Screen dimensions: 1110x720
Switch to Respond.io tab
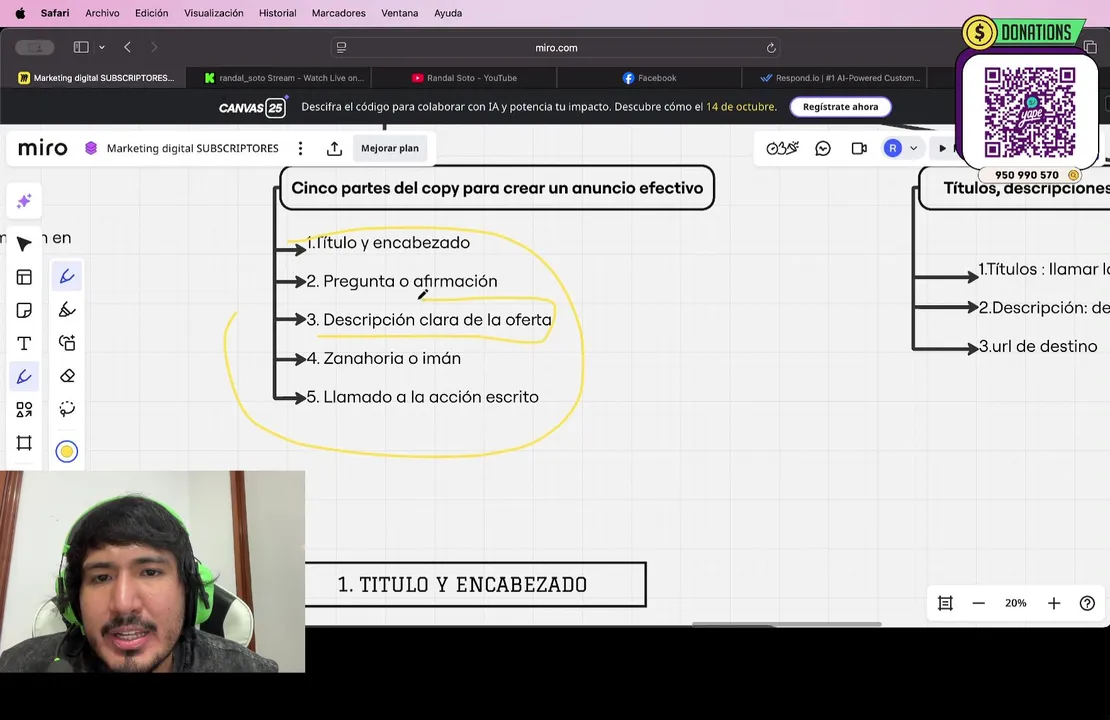pyautogui.click(x=840, y=78)
